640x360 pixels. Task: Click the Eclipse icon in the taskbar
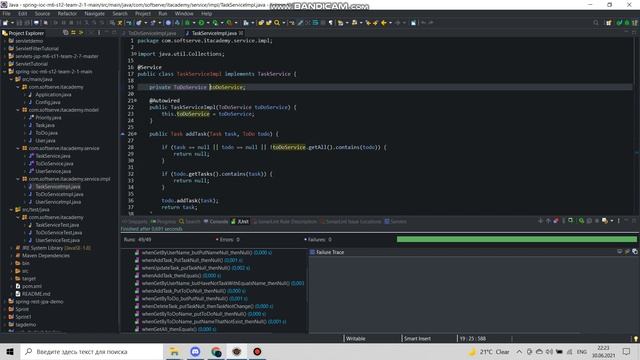click(237, 351)
